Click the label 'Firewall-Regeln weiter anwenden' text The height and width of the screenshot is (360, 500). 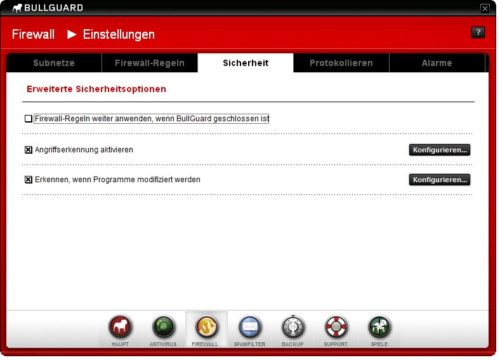(x=152, y=119)
